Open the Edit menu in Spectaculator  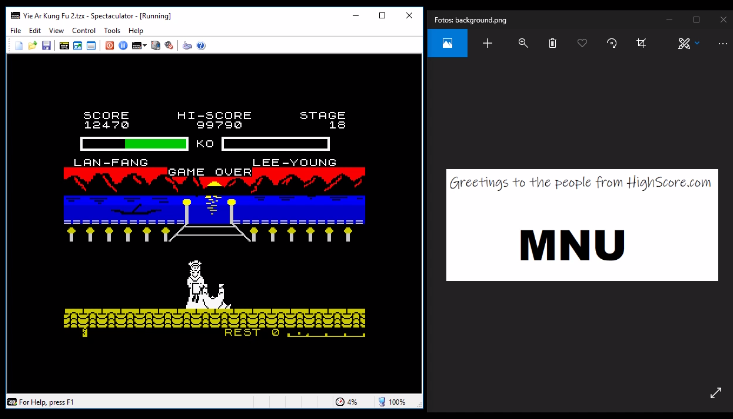coord(35,30)
